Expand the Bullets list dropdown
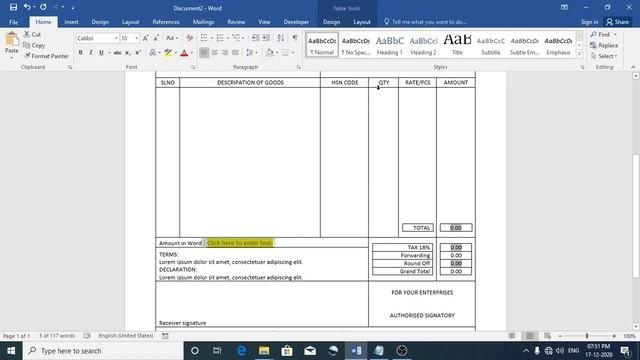The width and height of the screenshot is (640, 360). 211,38
